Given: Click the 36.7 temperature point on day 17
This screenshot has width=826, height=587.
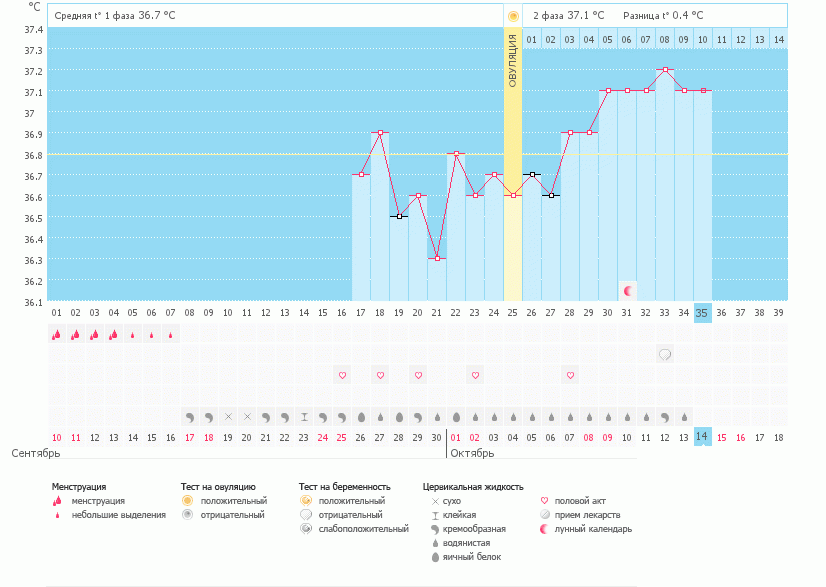Looking at the screenshot, I should tap(361, 174).
